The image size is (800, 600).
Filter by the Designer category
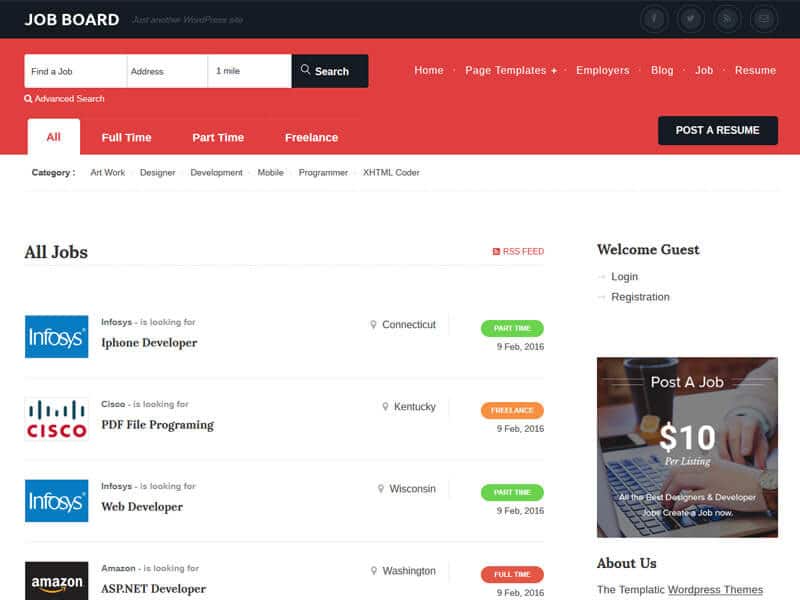click(157, 173)
